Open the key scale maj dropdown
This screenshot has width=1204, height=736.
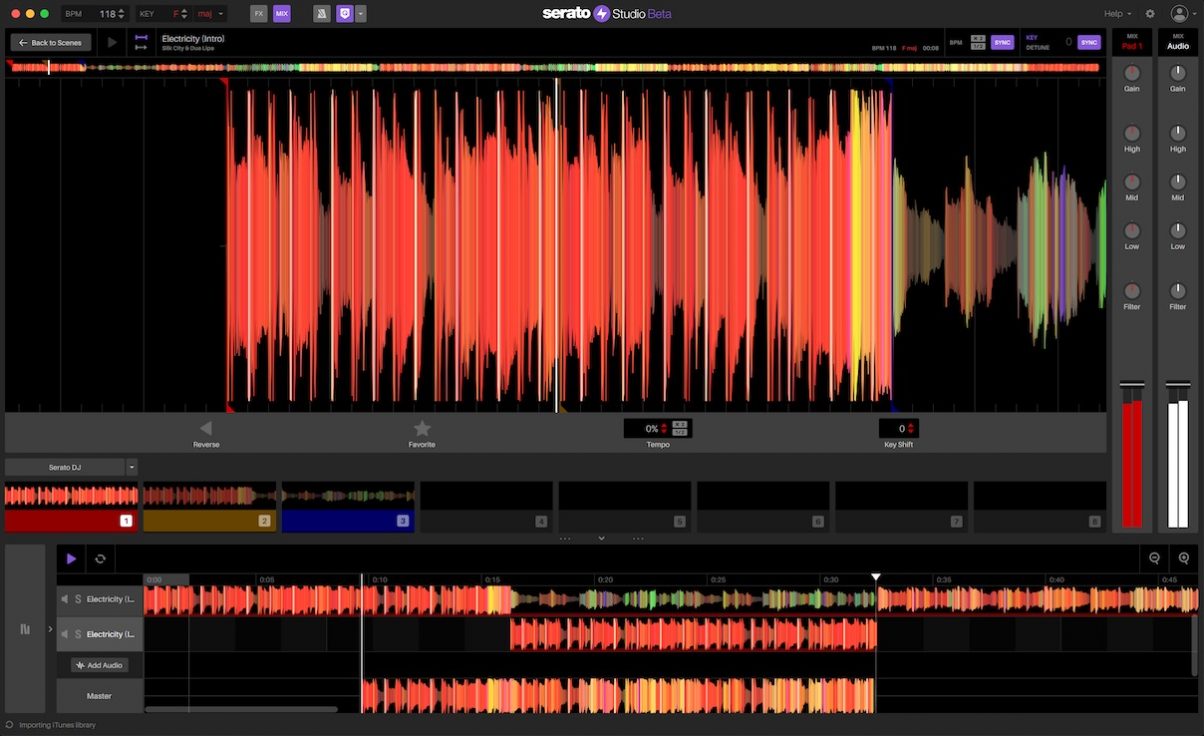[x=211, y=14]
